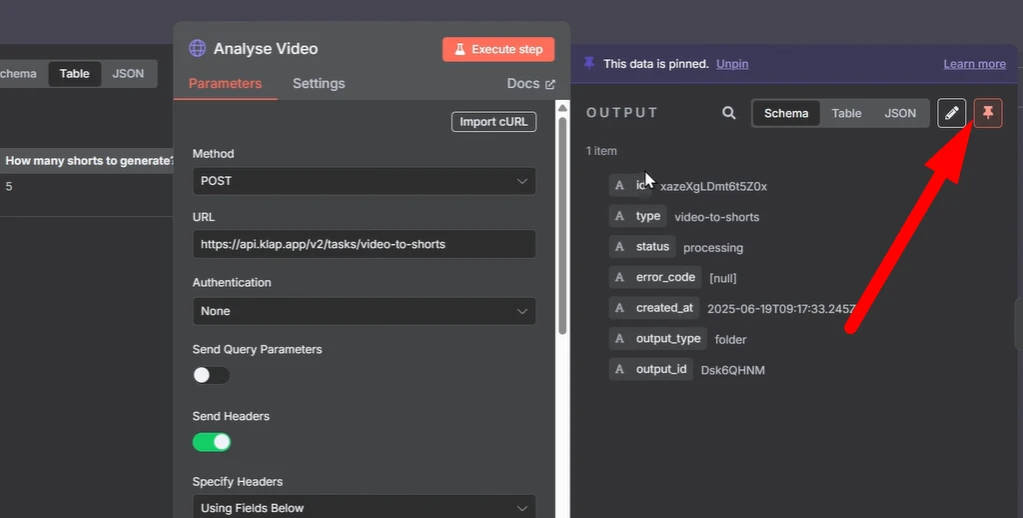Image resolution: width=1023 pixels, height=518 pixels.
Task: Click the scrollbar up arrow in the parameters panel
Action: click(562, 108)
